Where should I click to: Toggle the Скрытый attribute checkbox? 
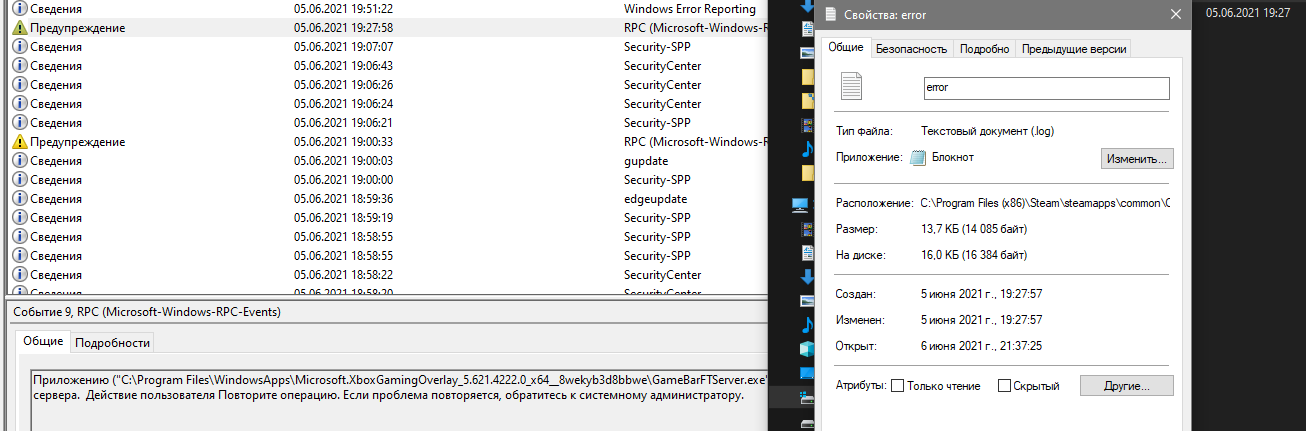point(1003,386)
